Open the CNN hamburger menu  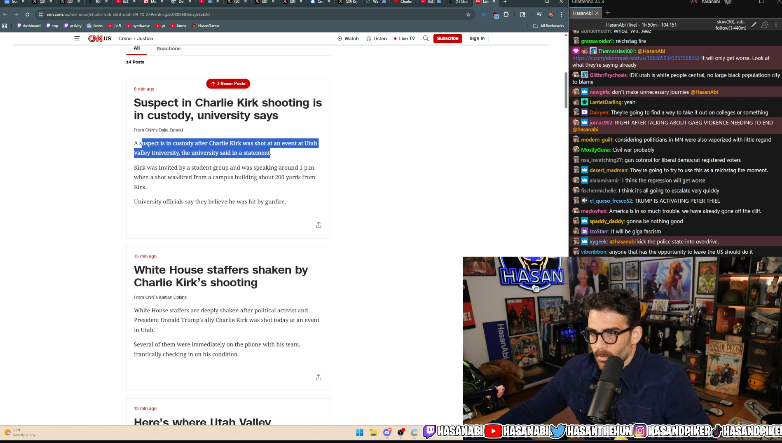(x=77, y=38)
